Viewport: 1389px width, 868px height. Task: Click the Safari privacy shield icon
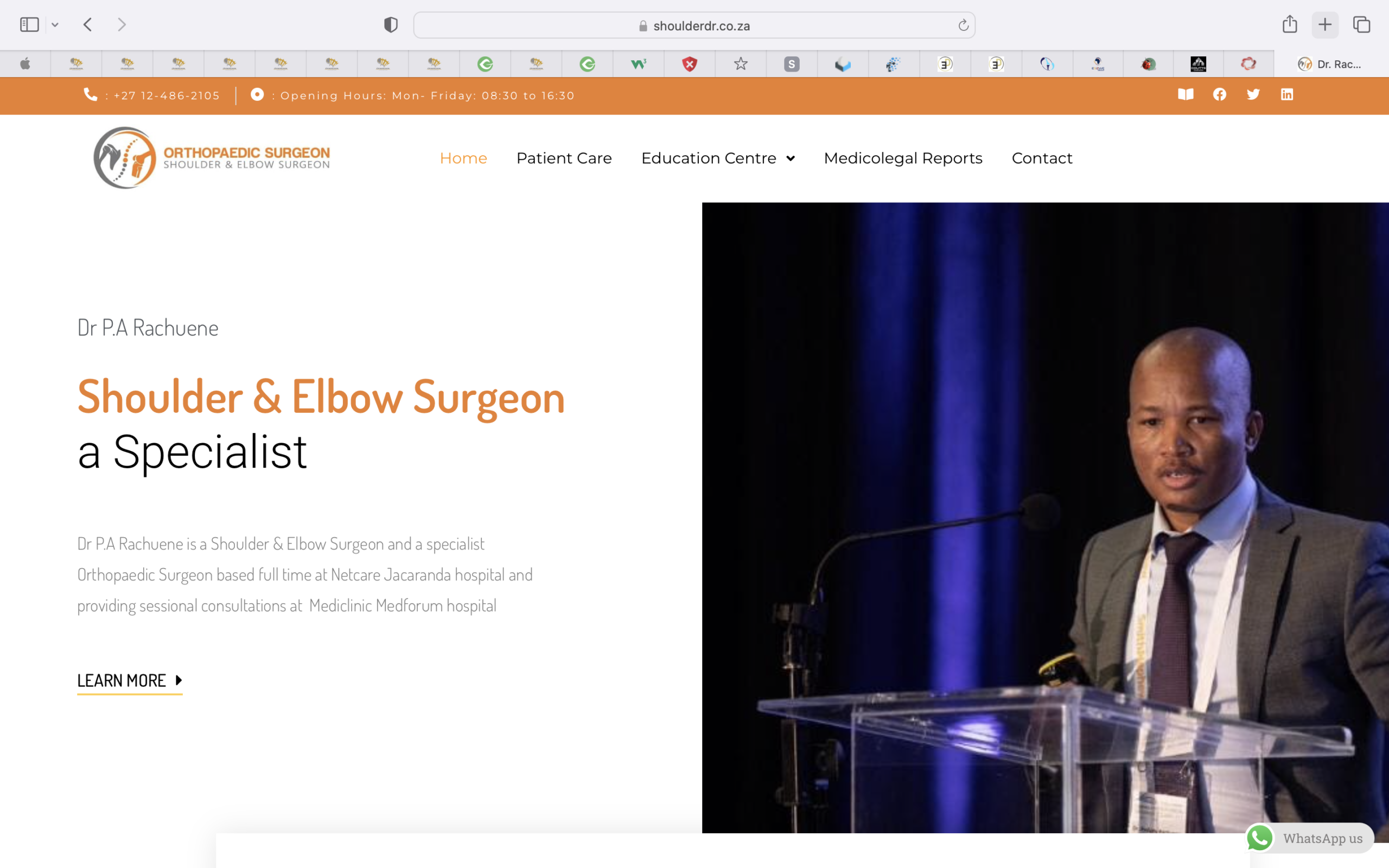391,25
